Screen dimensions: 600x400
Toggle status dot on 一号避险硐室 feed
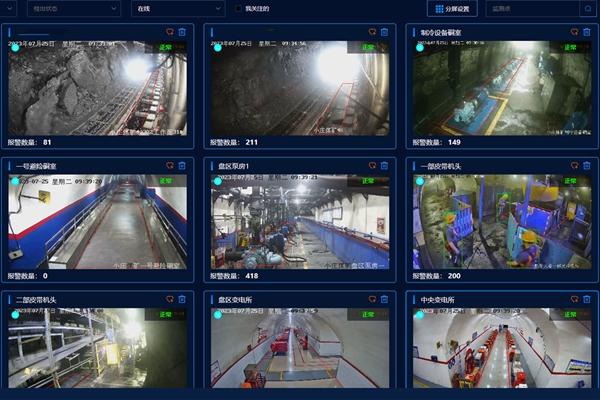[x=16, y=182]
